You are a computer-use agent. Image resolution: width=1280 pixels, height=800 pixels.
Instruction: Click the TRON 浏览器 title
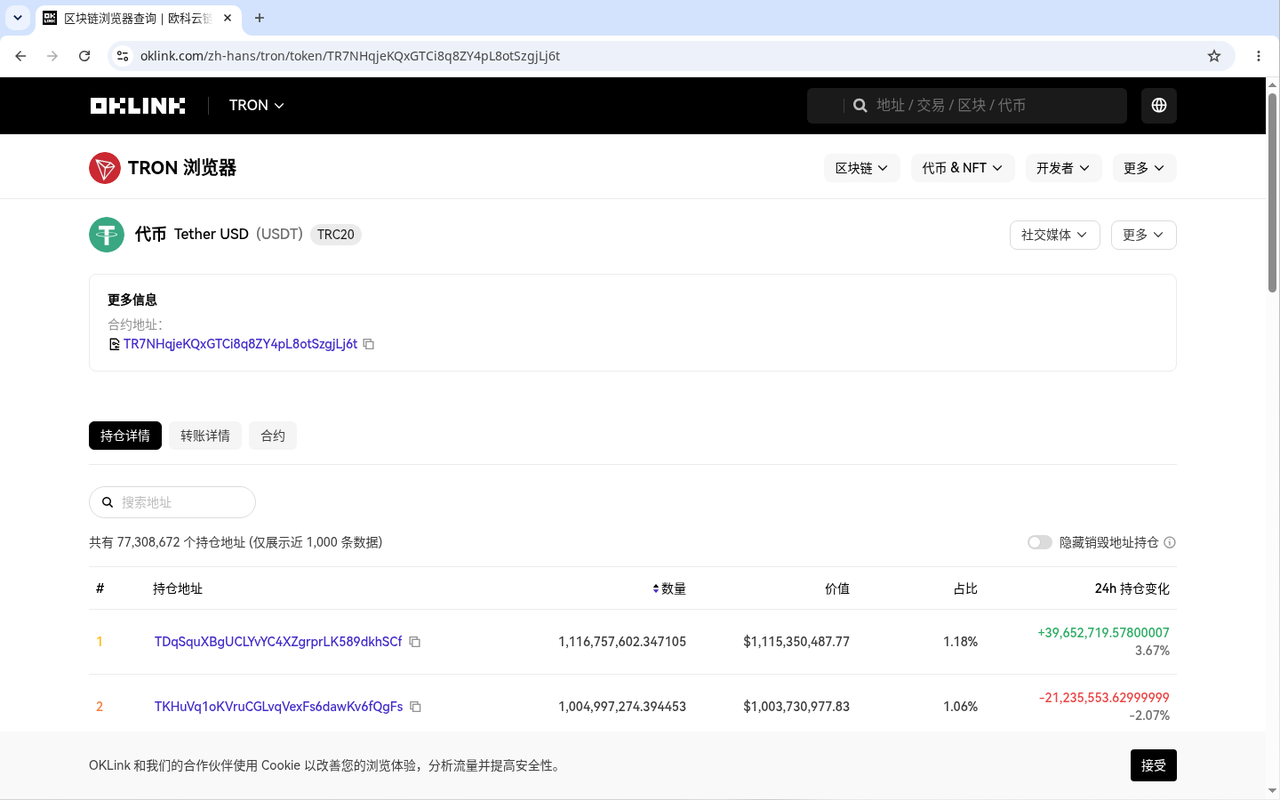(182, 168)
